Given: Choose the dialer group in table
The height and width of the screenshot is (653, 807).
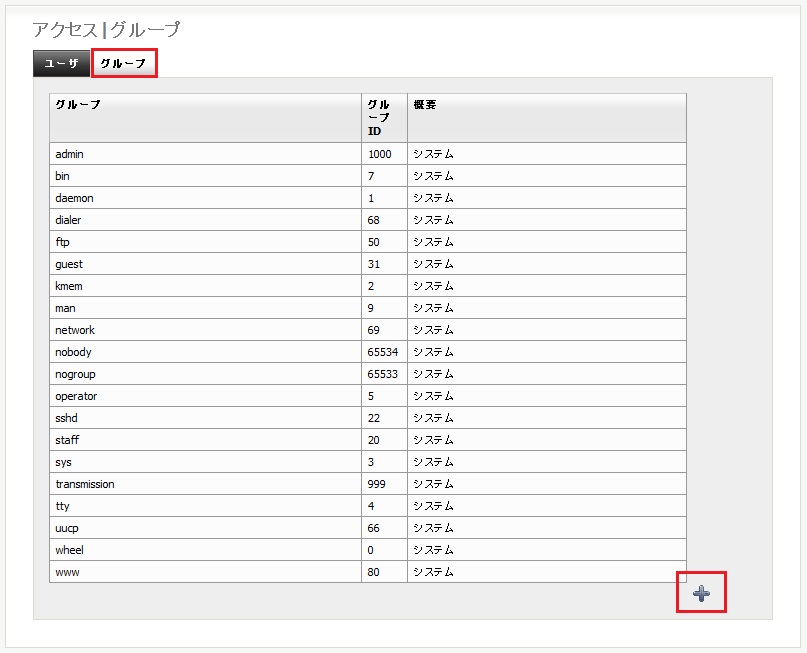Looking at the screenshot, I should pyautogui.click(x=367, y=220).
